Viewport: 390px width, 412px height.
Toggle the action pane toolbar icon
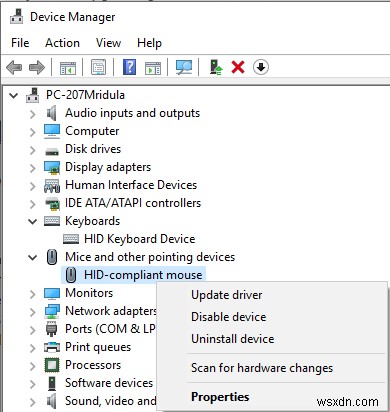pos(153,68)
